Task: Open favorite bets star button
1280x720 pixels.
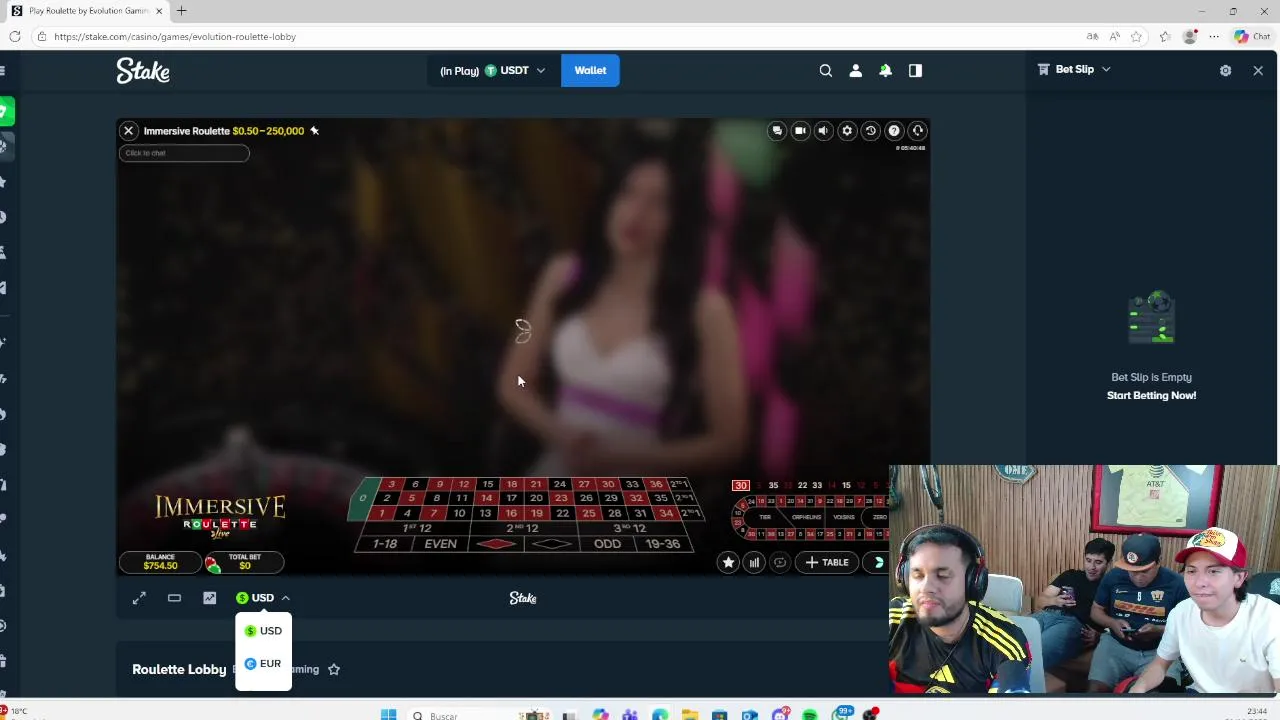Action: 728,562
